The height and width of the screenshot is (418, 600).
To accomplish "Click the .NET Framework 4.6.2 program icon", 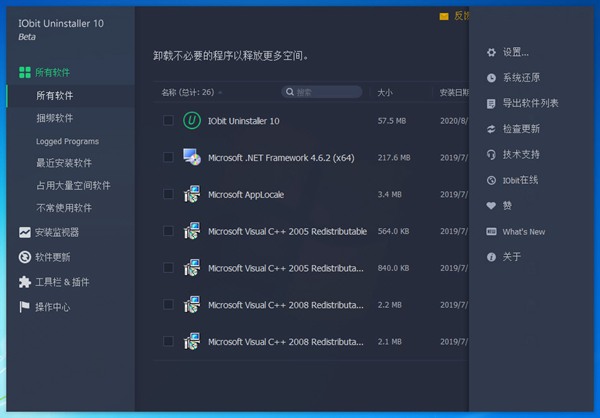I will coord(192,157).
